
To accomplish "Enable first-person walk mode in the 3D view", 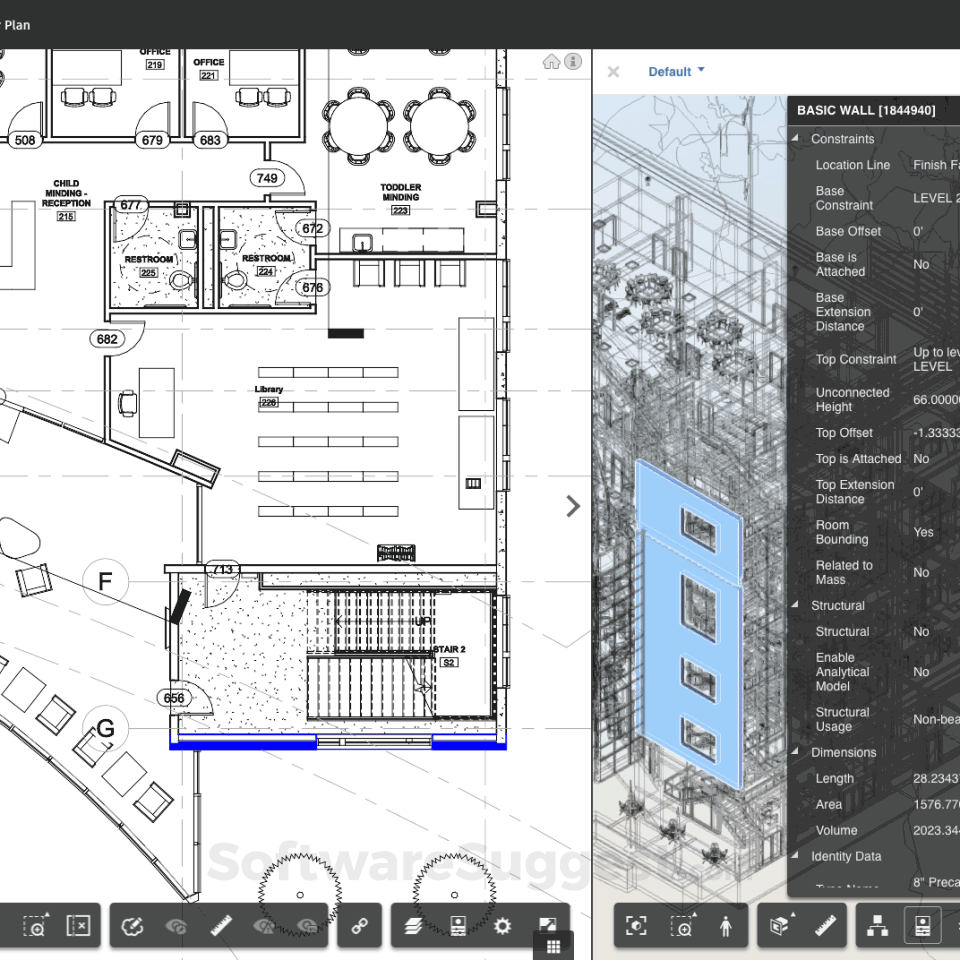I will tap(727, 925).
